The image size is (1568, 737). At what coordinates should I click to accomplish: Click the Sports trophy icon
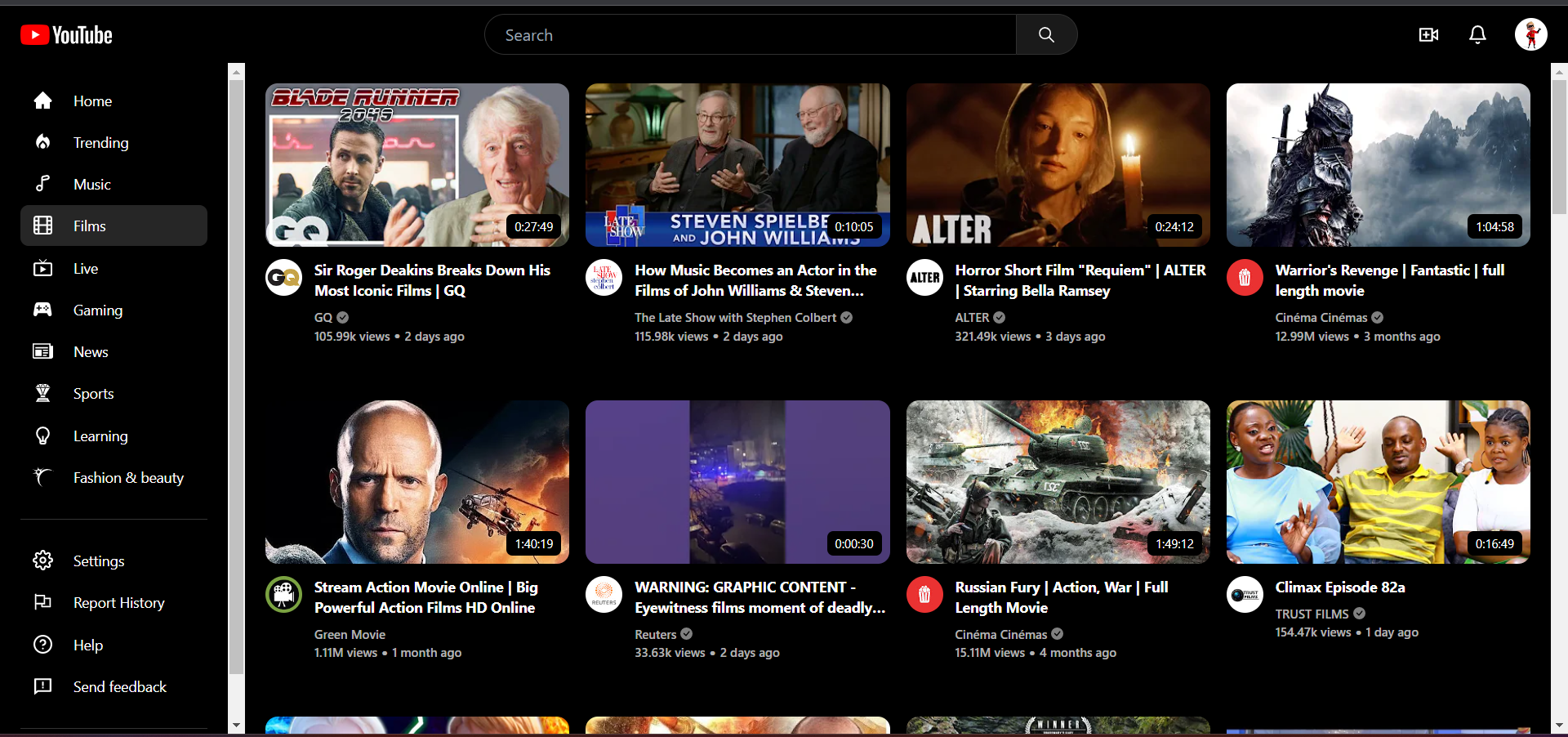[x=42, y=393]
